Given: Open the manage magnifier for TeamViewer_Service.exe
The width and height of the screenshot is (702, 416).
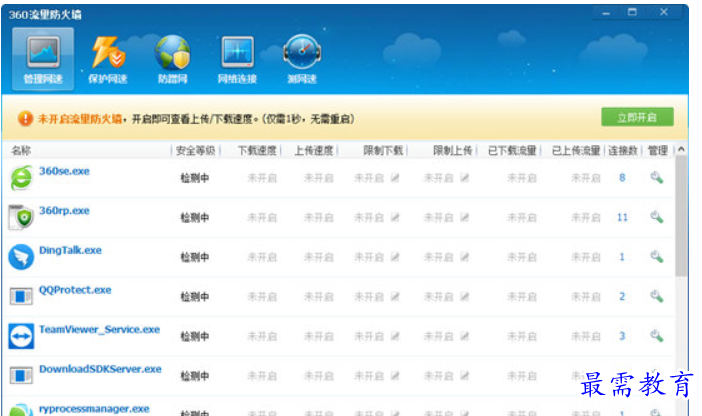Looking at the screenshot, I should (656, 336).
